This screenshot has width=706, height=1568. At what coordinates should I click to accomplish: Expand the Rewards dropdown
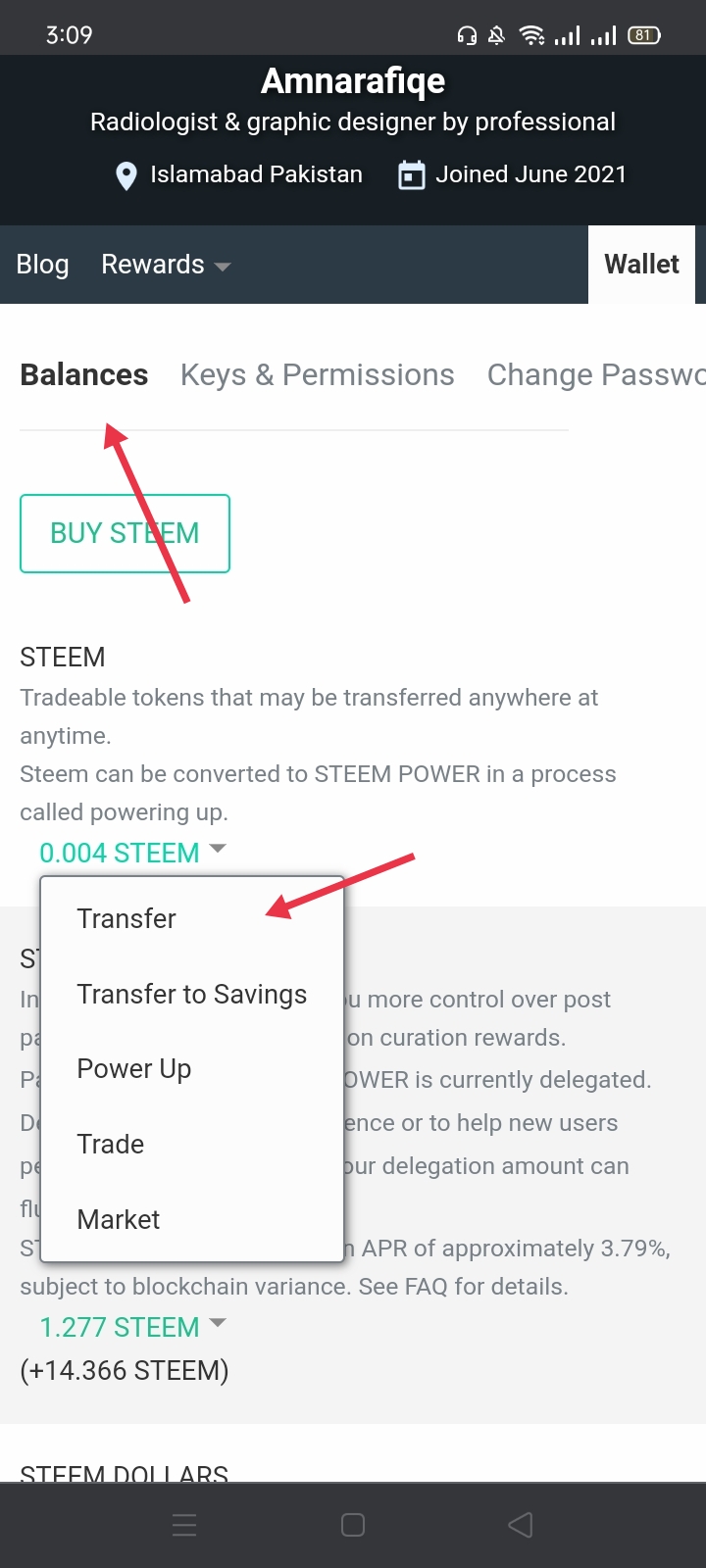point(166,265)
